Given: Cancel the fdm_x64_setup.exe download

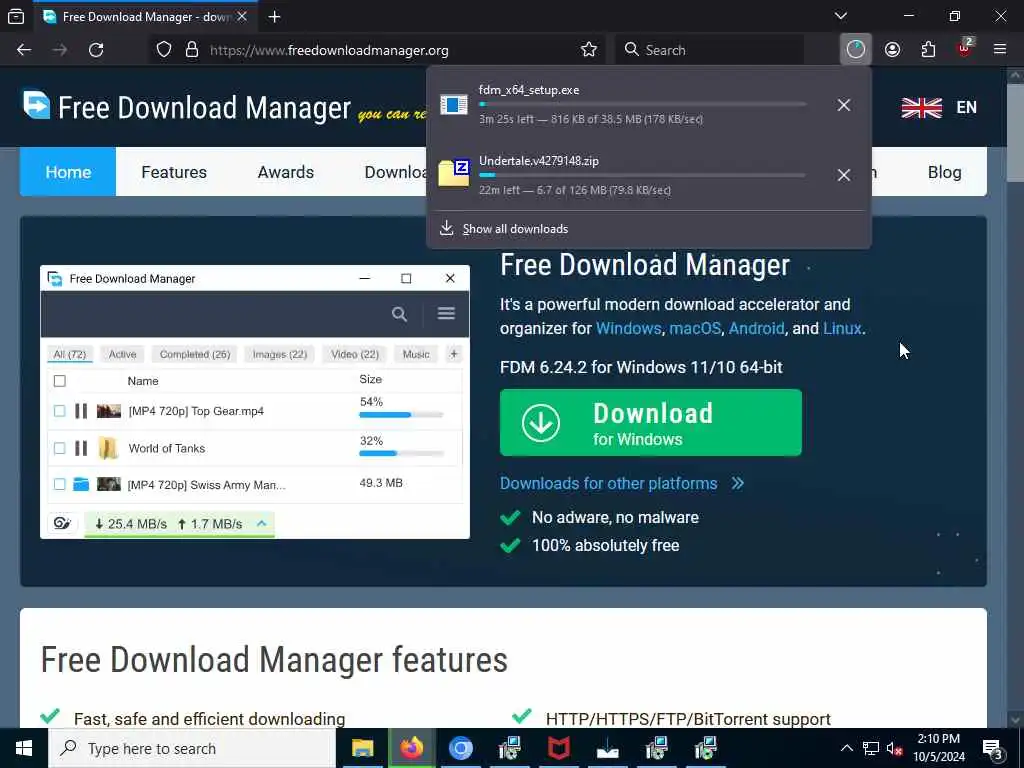Looking at the screenshot, I should click(844, 105).
